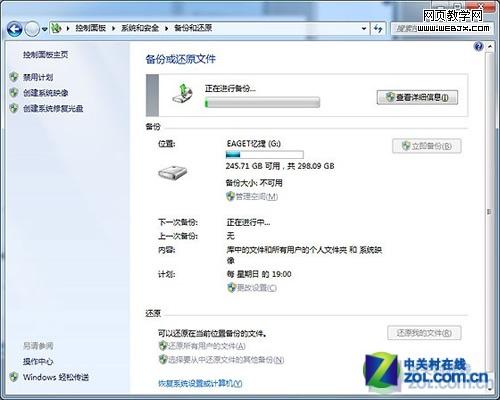Click the backup progress bar under 正在进行备份
This screenshot has width=500, height=400.
click(262, 103)
